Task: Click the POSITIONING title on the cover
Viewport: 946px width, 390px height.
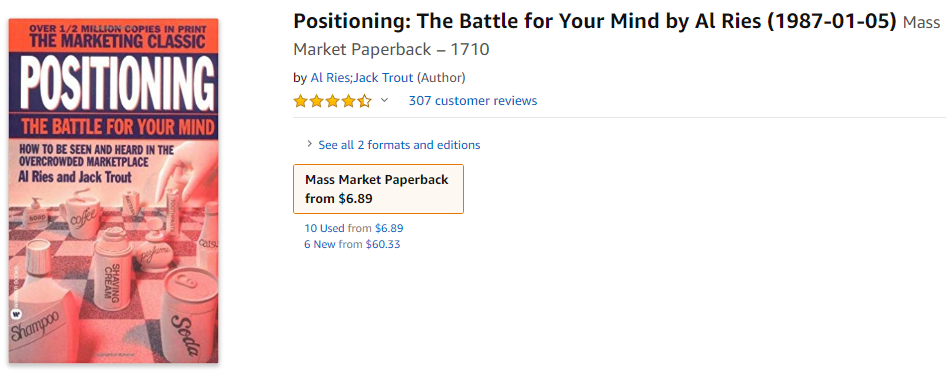Action: [113, 83]
